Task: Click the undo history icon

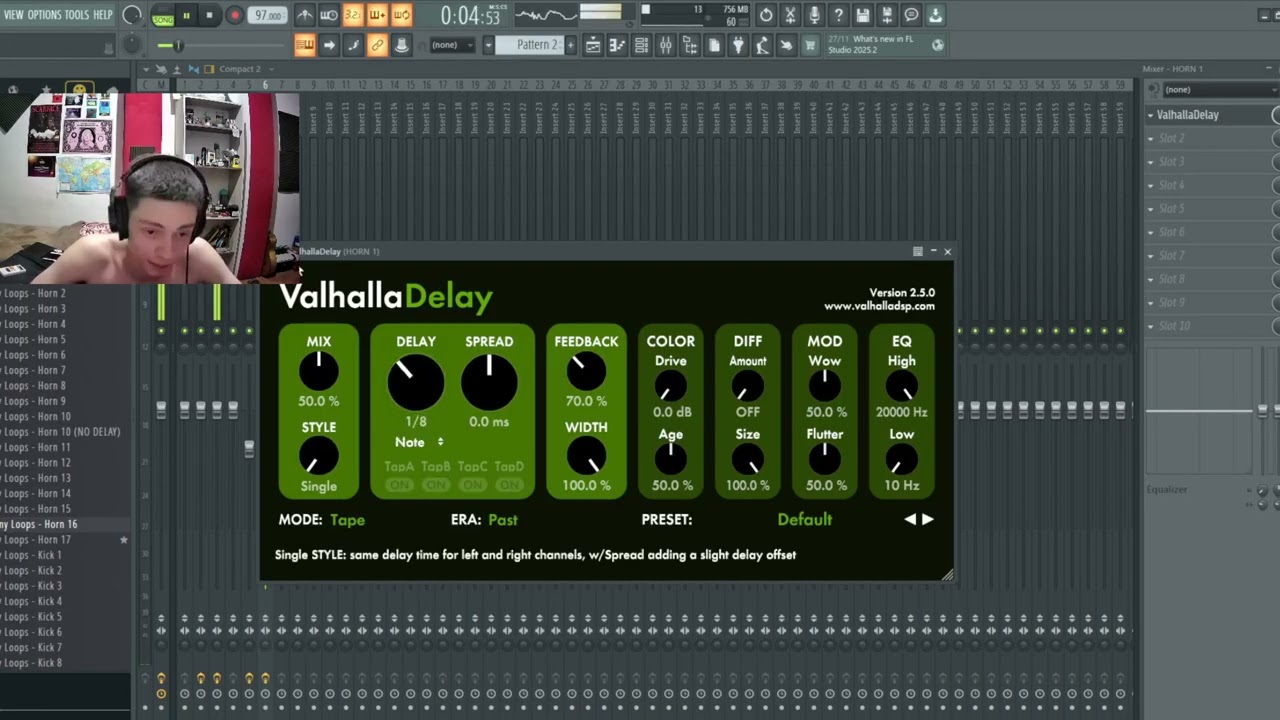Action: coord(766,15)
